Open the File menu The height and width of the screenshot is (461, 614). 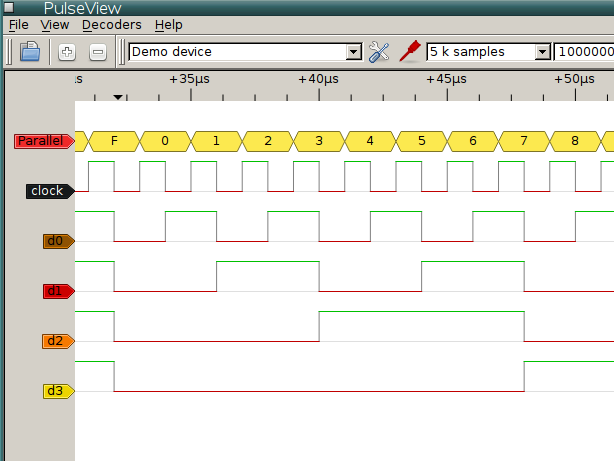[18, 25]
